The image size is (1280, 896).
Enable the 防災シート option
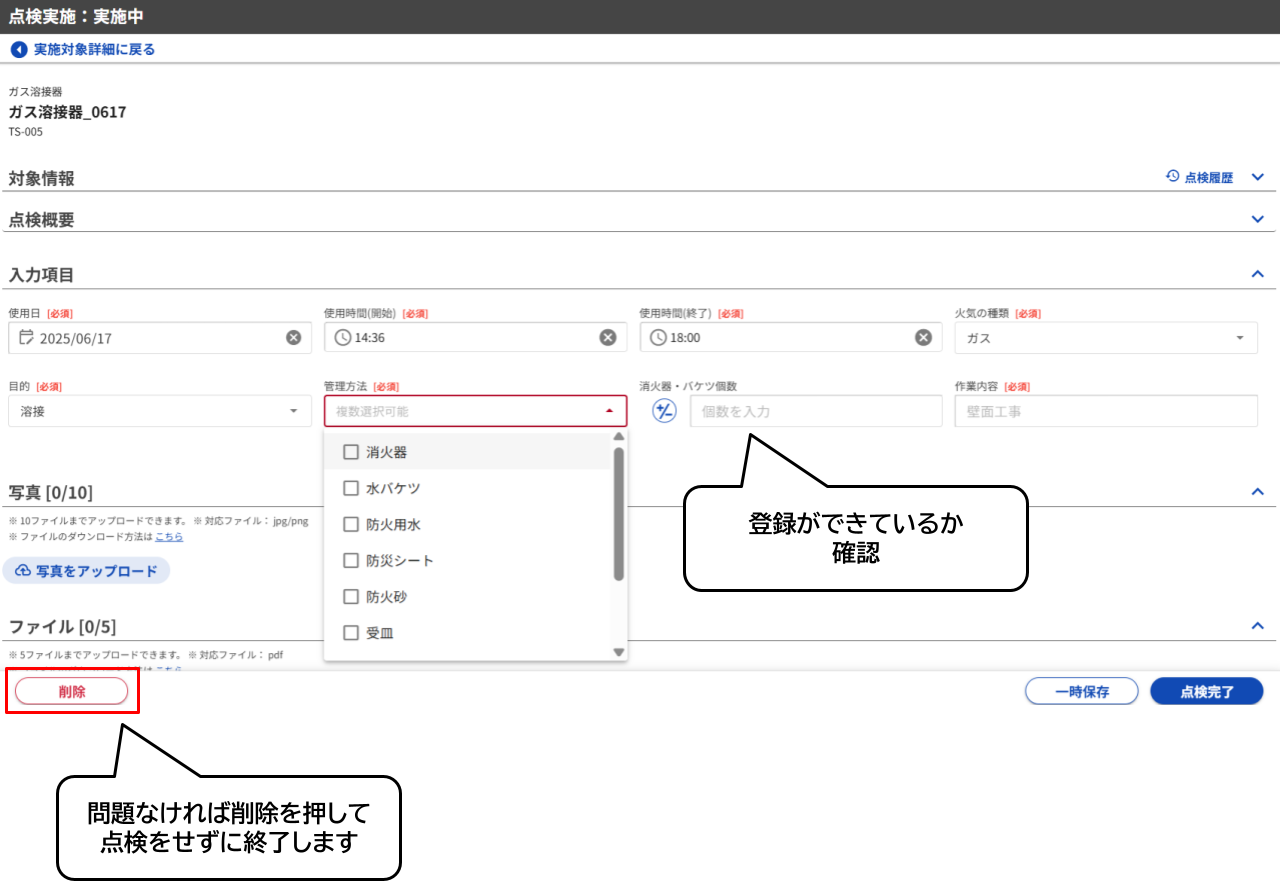[x=351, y=560]
